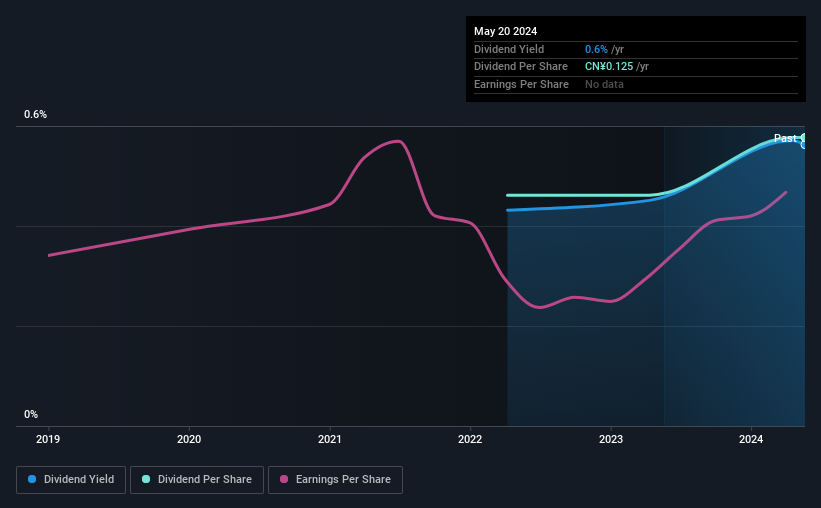Click the 0% y-axis label
This screenshot has width=821, height=508.
(x=31, y=414)
